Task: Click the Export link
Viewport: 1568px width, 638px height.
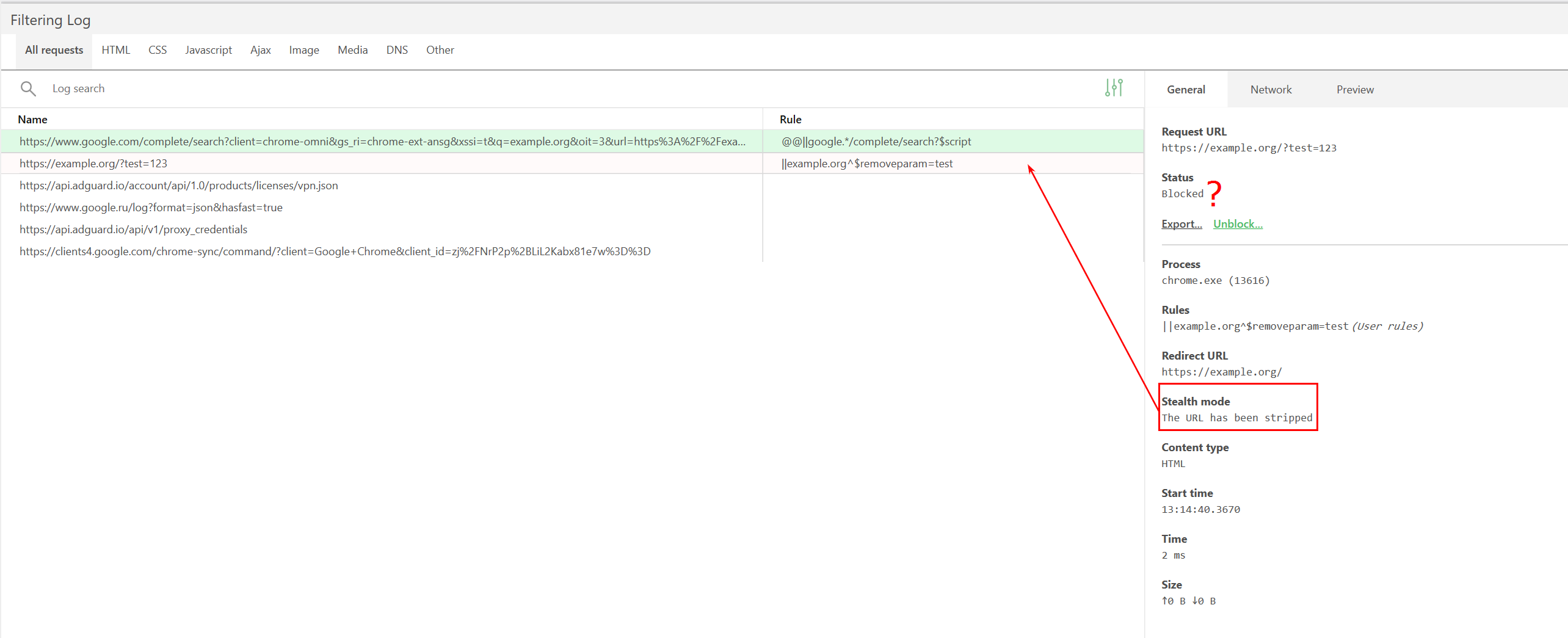Action: coord(1180,223)
